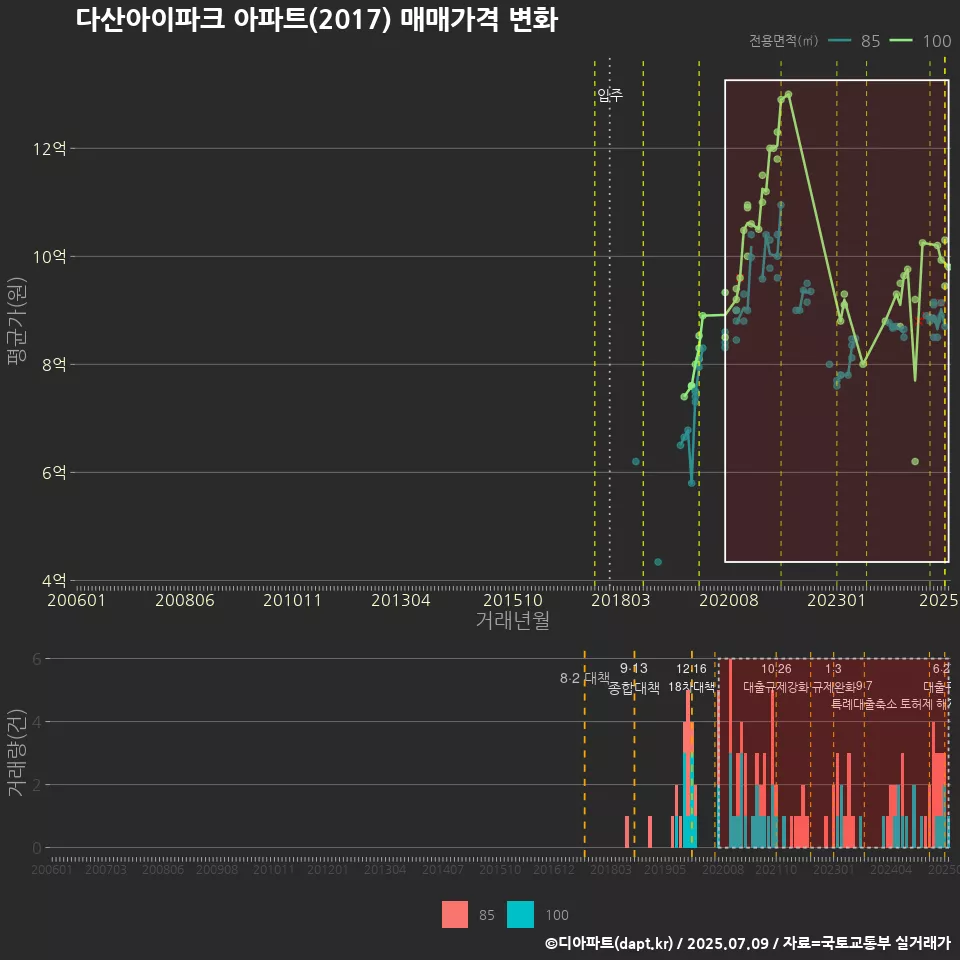Click the 201803 label on price chart axis
This screenshot has width=960, height=960.
coord(620,600)
